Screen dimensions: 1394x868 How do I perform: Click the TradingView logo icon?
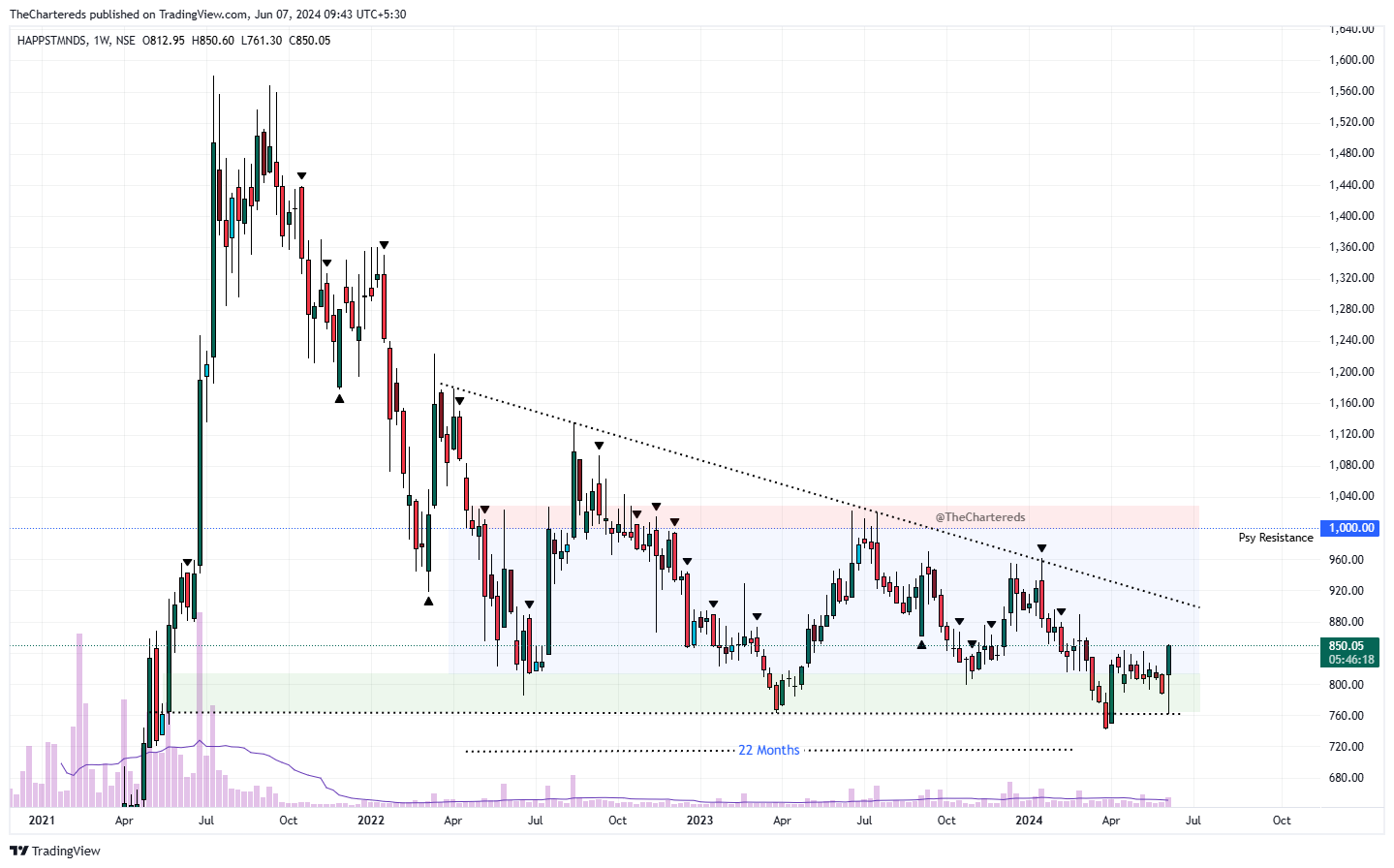pos(18,851)
